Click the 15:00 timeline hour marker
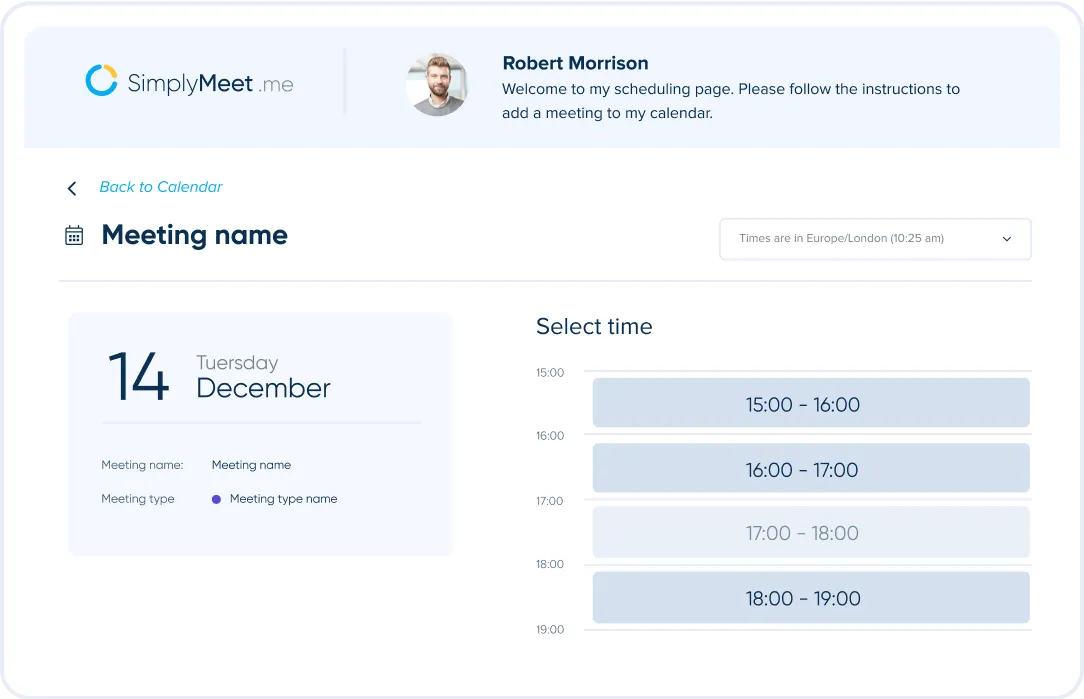Viewport: 1084px width, 699px height. [x=550, y=373]
